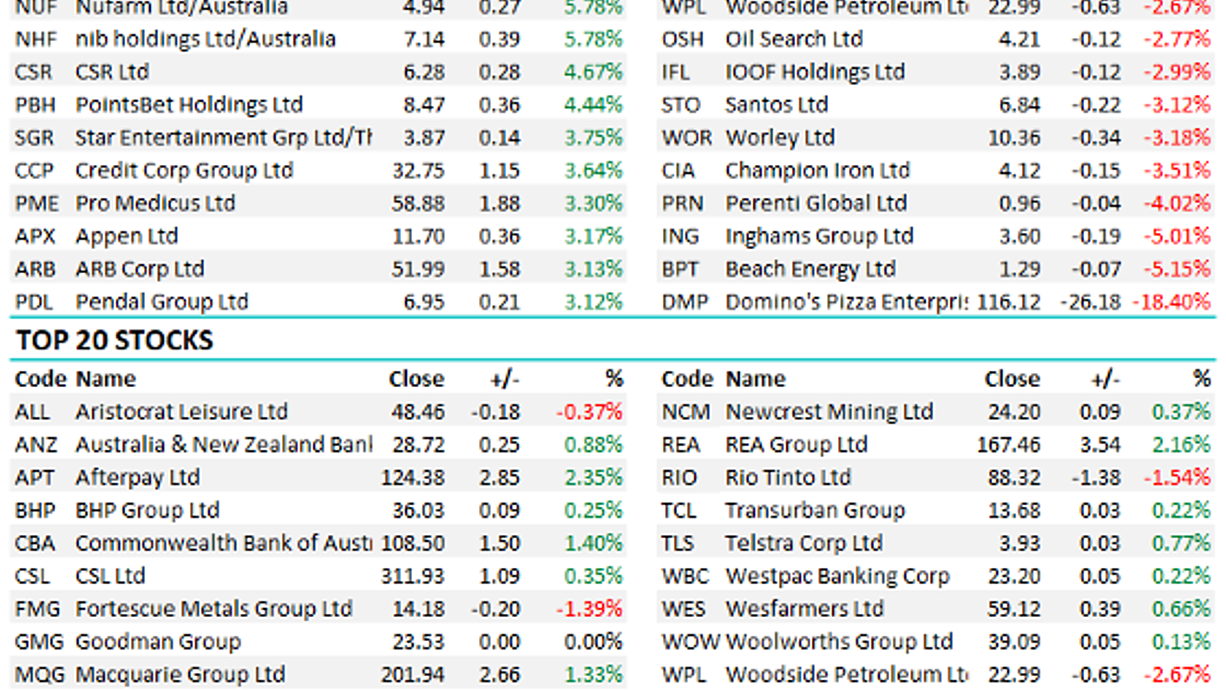Select "Woolworths Group Ltd" name
This screenshot has width=1226, height=690.
point(839,644)
